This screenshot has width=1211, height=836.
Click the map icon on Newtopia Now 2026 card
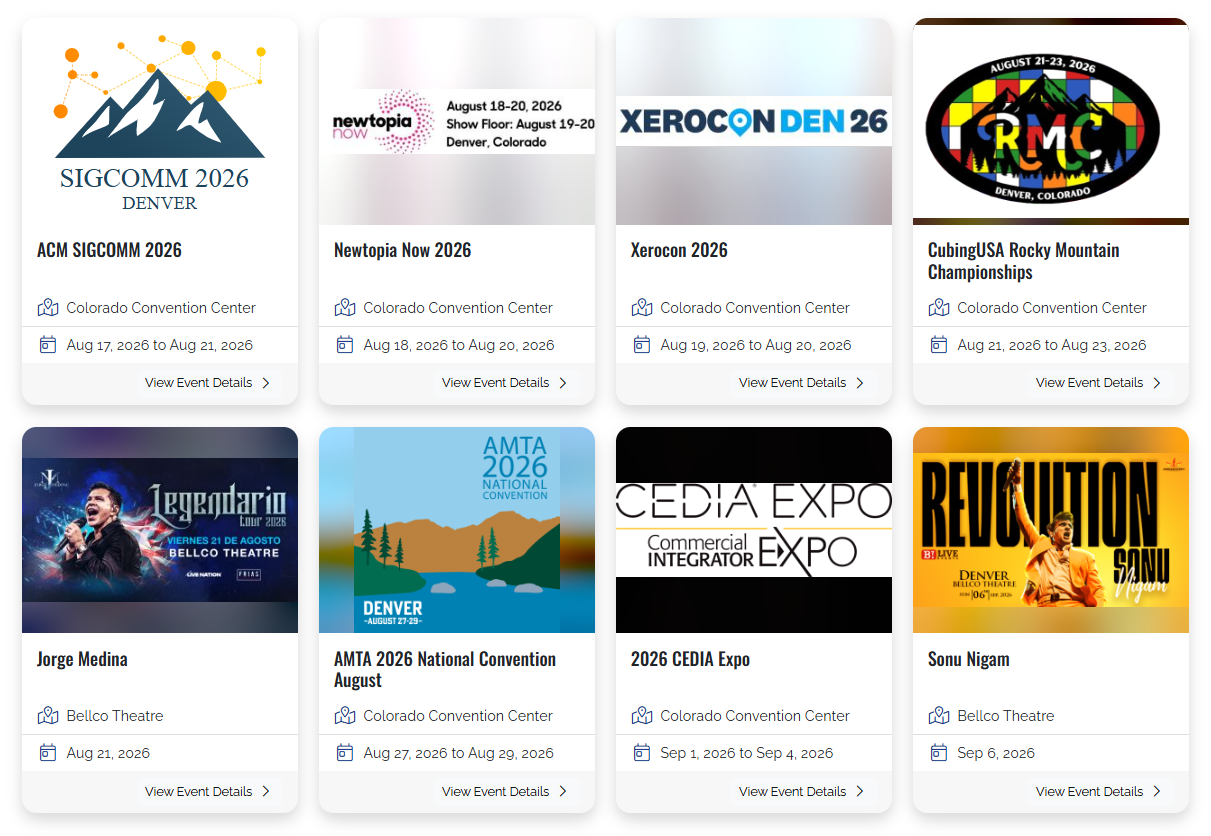[x=345, y=307]
